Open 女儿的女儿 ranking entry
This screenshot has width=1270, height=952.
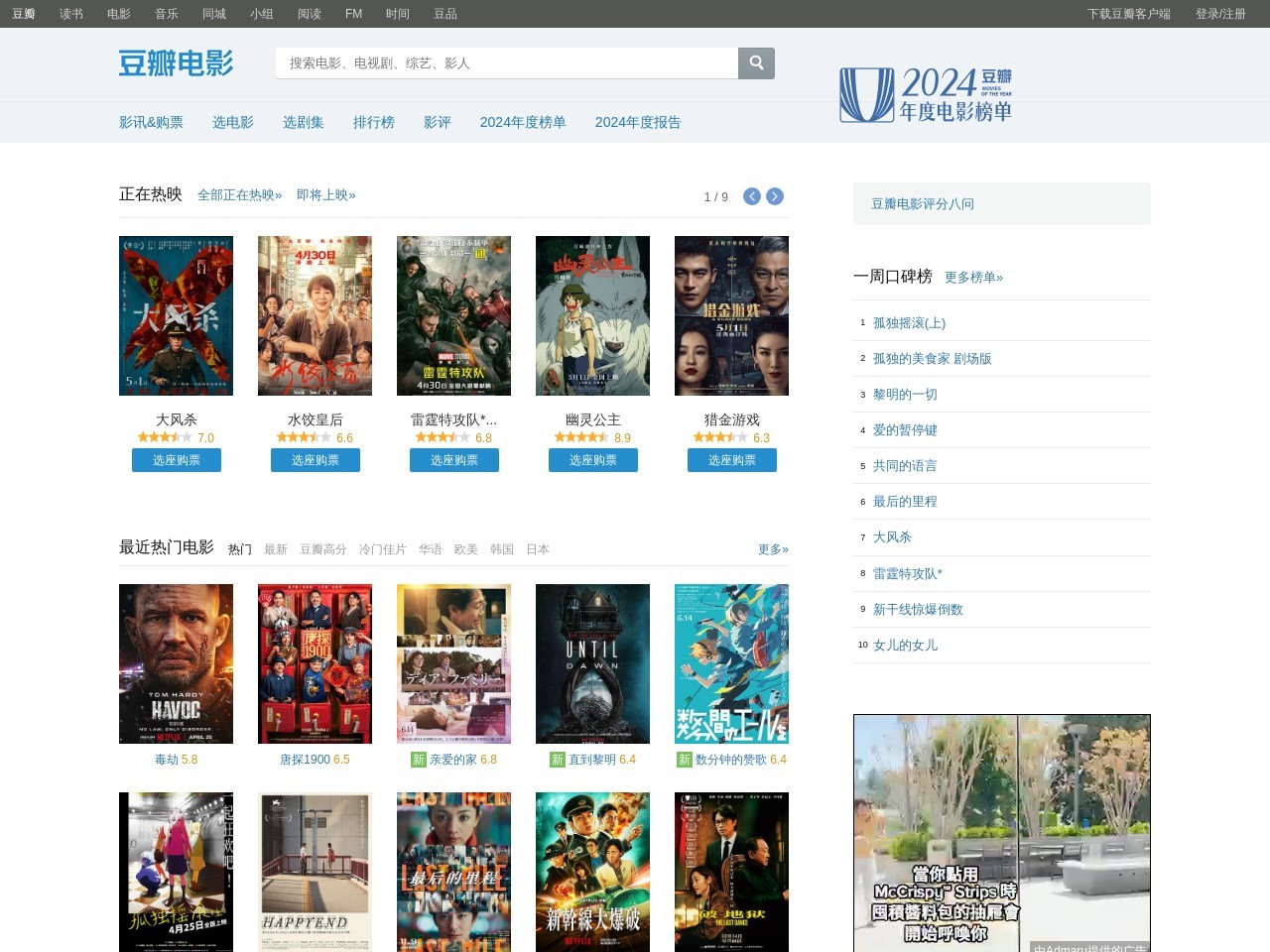(x=905, y=645)
